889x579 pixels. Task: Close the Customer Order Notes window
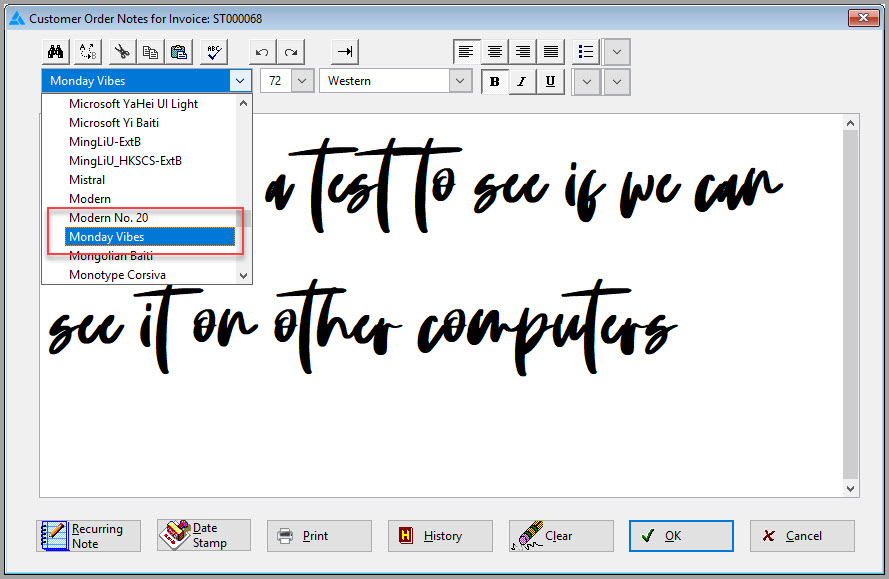(x=863, y=18)
